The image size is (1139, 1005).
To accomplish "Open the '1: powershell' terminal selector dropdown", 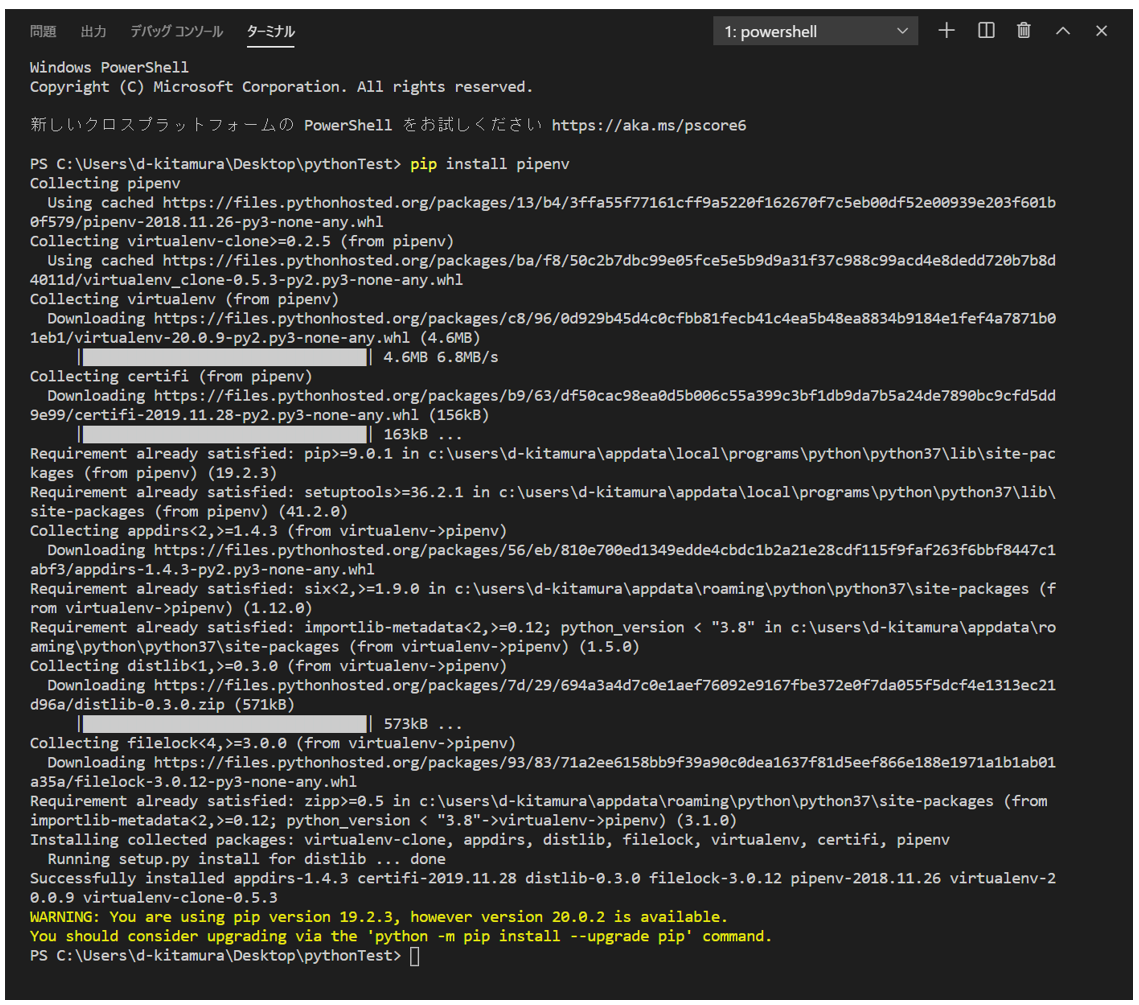I will [x=815, y=31].
